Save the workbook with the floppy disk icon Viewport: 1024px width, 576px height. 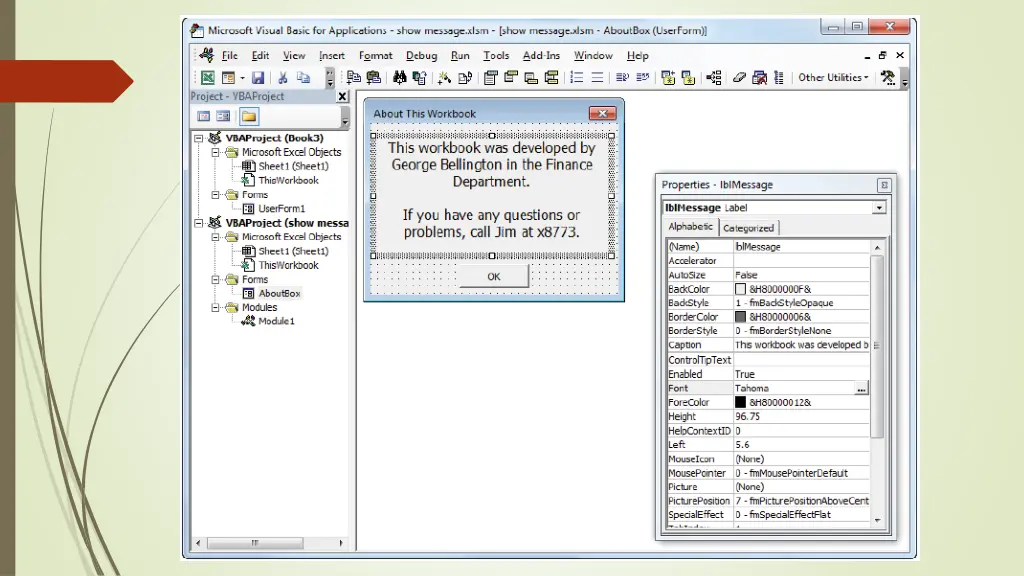click(259, 78)
